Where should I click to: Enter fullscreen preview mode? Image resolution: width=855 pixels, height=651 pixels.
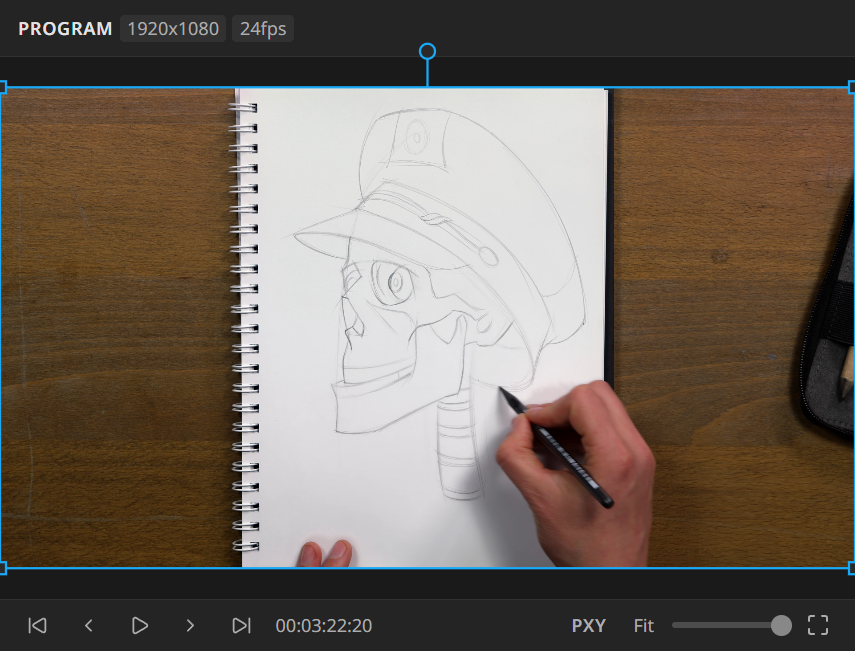tap(817, 625)
